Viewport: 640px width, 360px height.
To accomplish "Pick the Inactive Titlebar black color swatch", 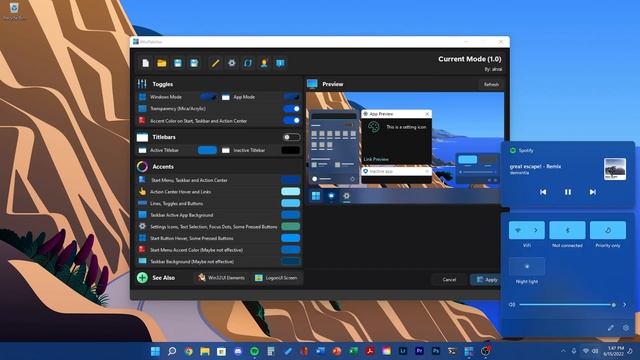I will tap(291, 150).
